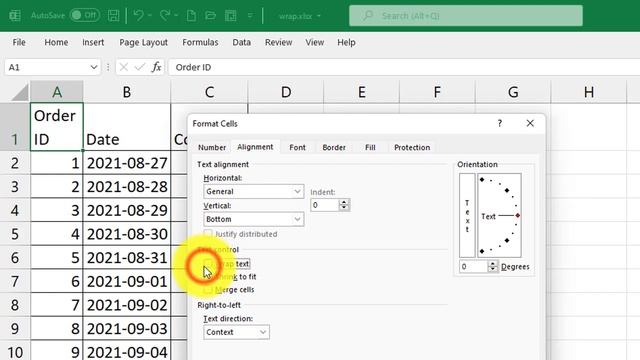Toggle the Merge cells checkbox
Viewport: 640px width, 360px height.
208,289
